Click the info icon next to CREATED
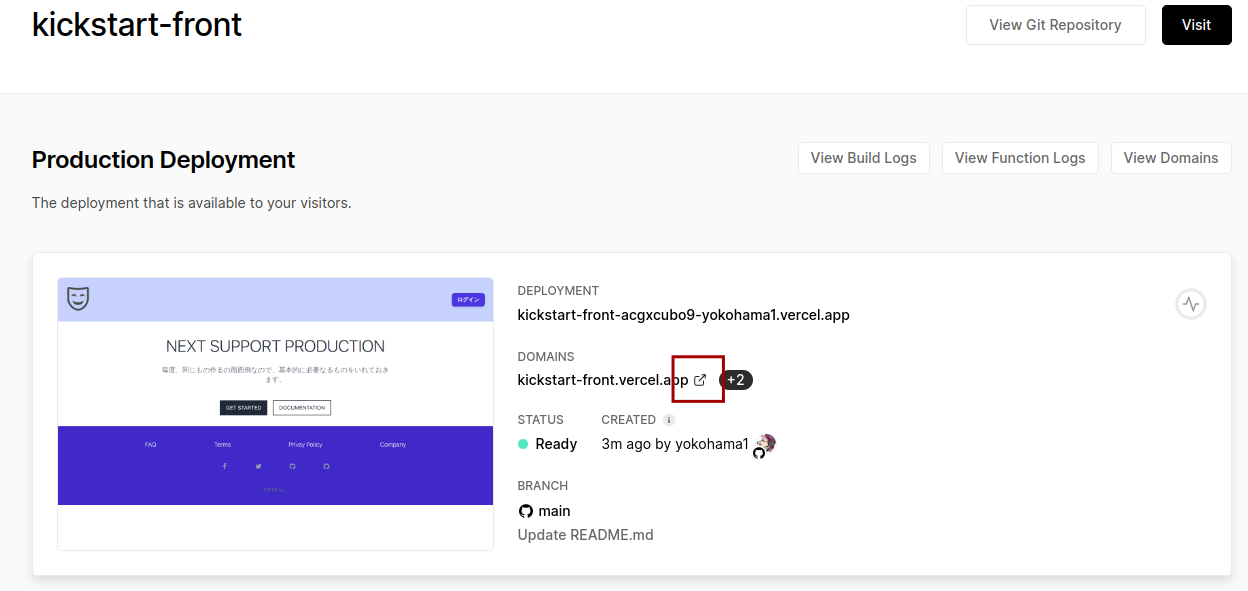Screen dimensions: 1248x591 pos(668,419)
